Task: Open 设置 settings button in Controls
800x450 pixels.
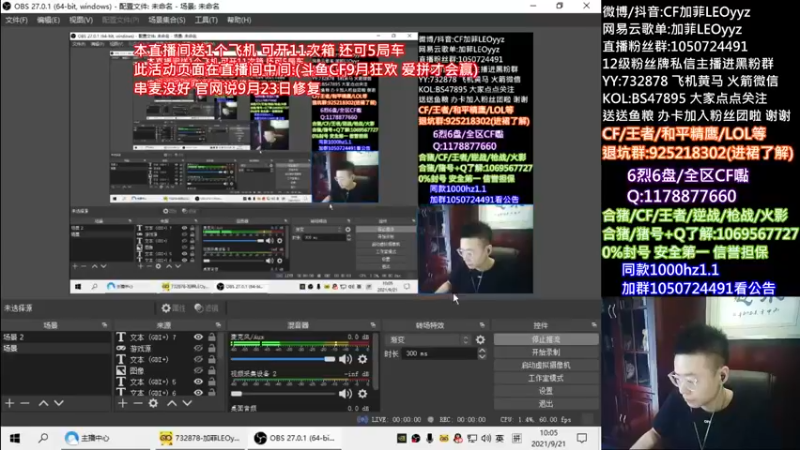Action: tap(546, 391)
